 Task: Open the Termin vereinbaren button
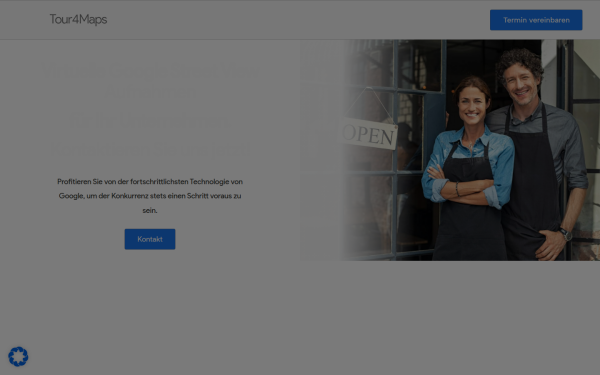pyautogui.click(x=536, y=20)
